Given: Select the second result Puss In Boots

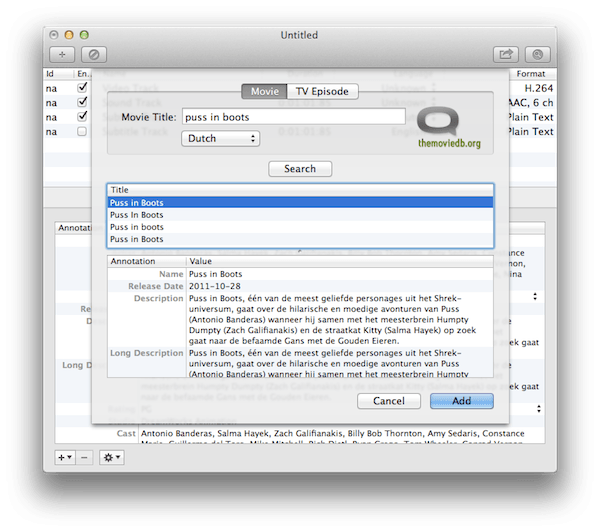Looking at the screenshot, I should pyautogui.click(x=300, y=215).
